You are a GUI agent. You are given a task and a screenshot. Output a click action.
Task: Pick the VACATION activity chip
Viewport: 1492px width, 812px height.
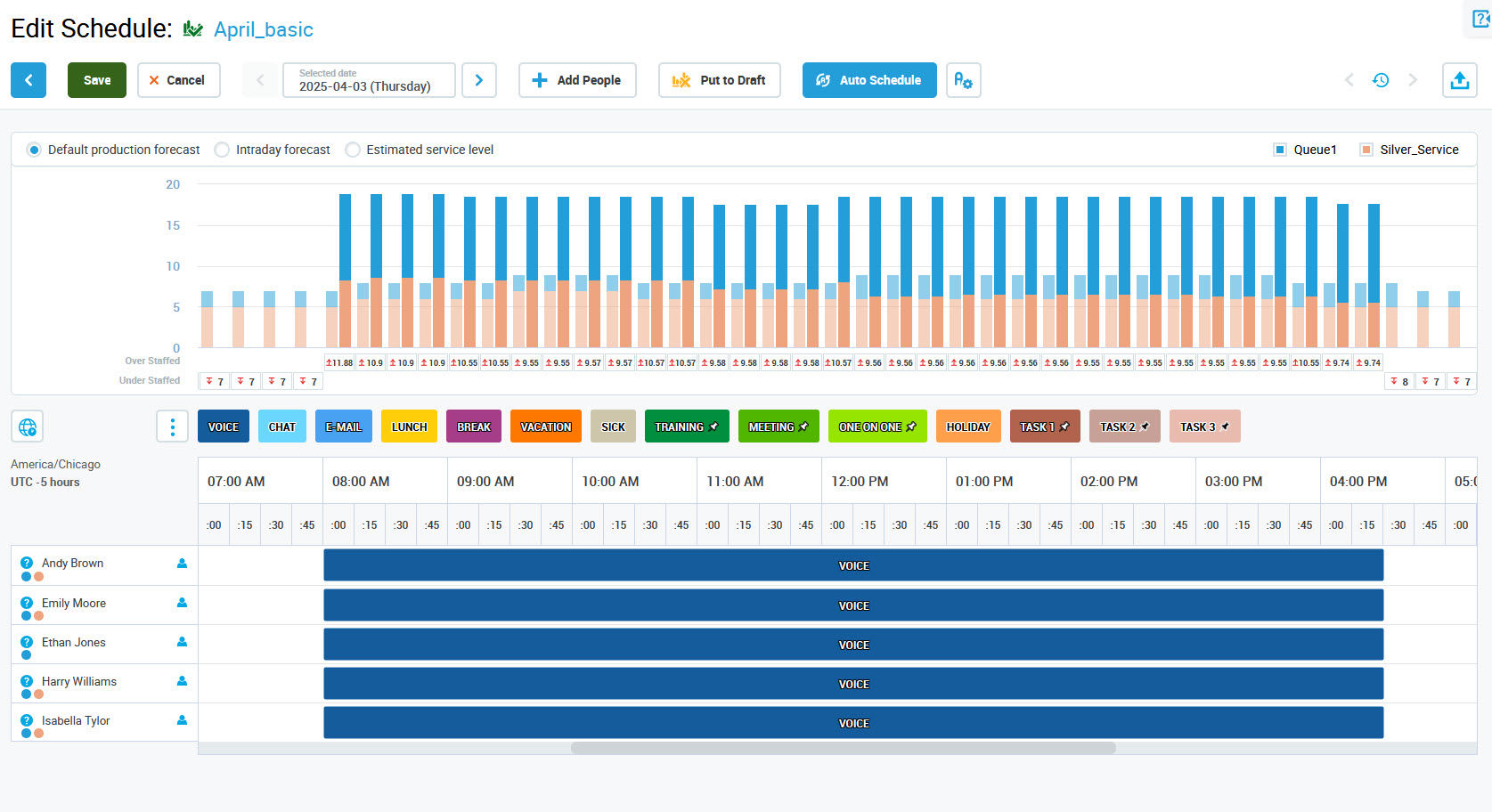click(545, 426)
